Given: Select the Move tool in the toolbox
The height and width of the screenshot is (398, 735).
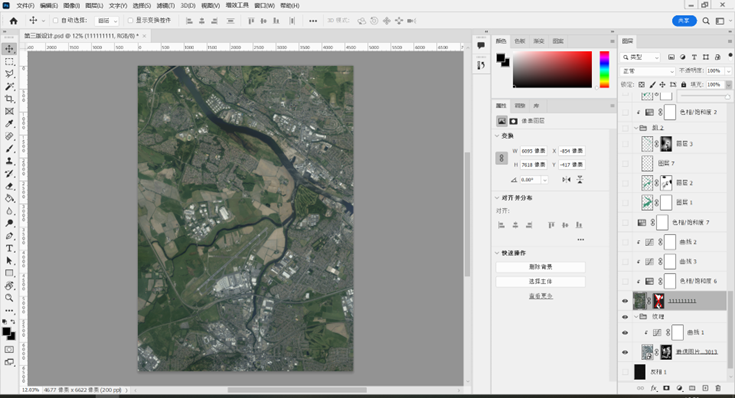Looking at the screenshot, I should [9, 49].
